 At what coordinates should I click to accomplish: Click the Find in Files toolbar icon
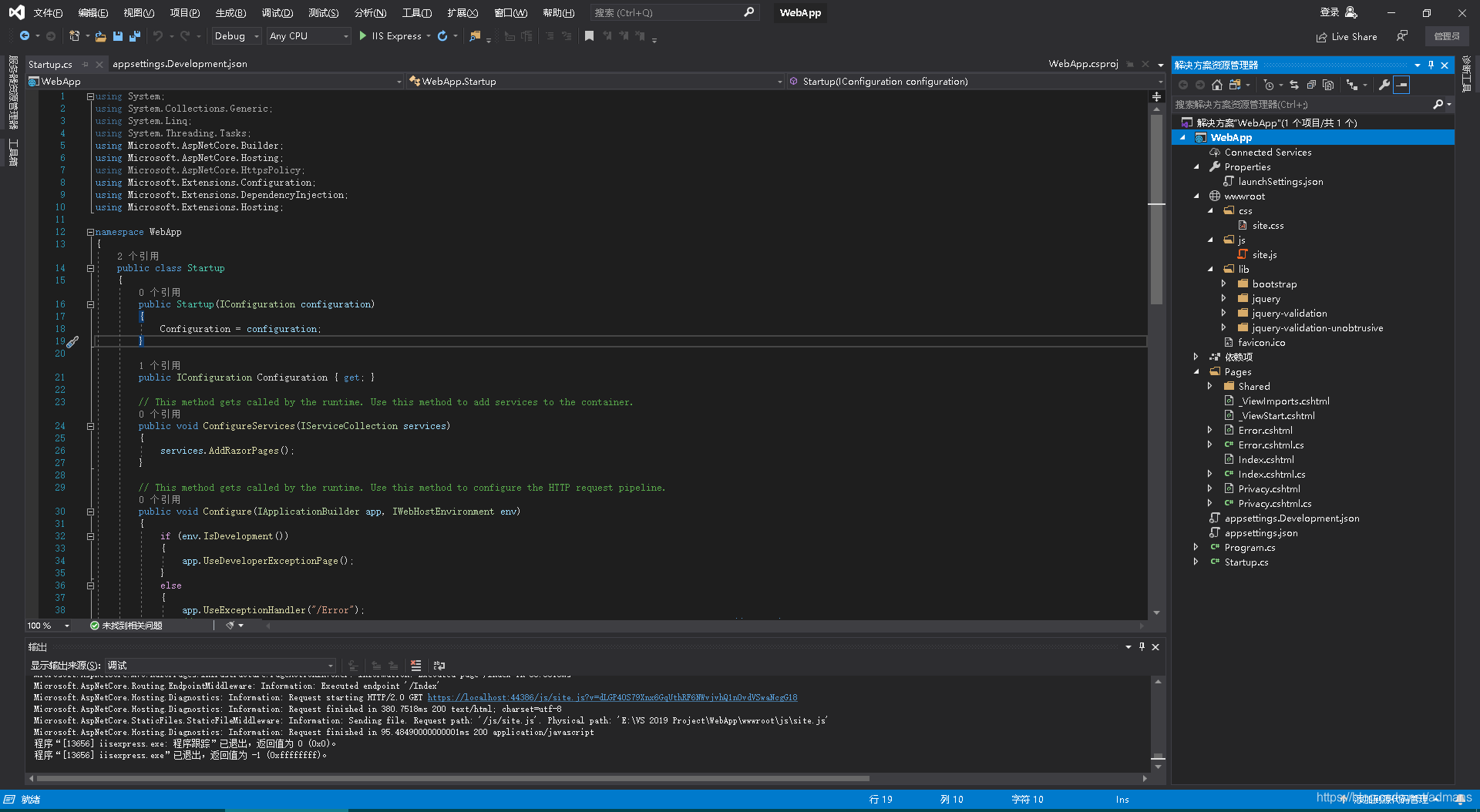point(475,36)
